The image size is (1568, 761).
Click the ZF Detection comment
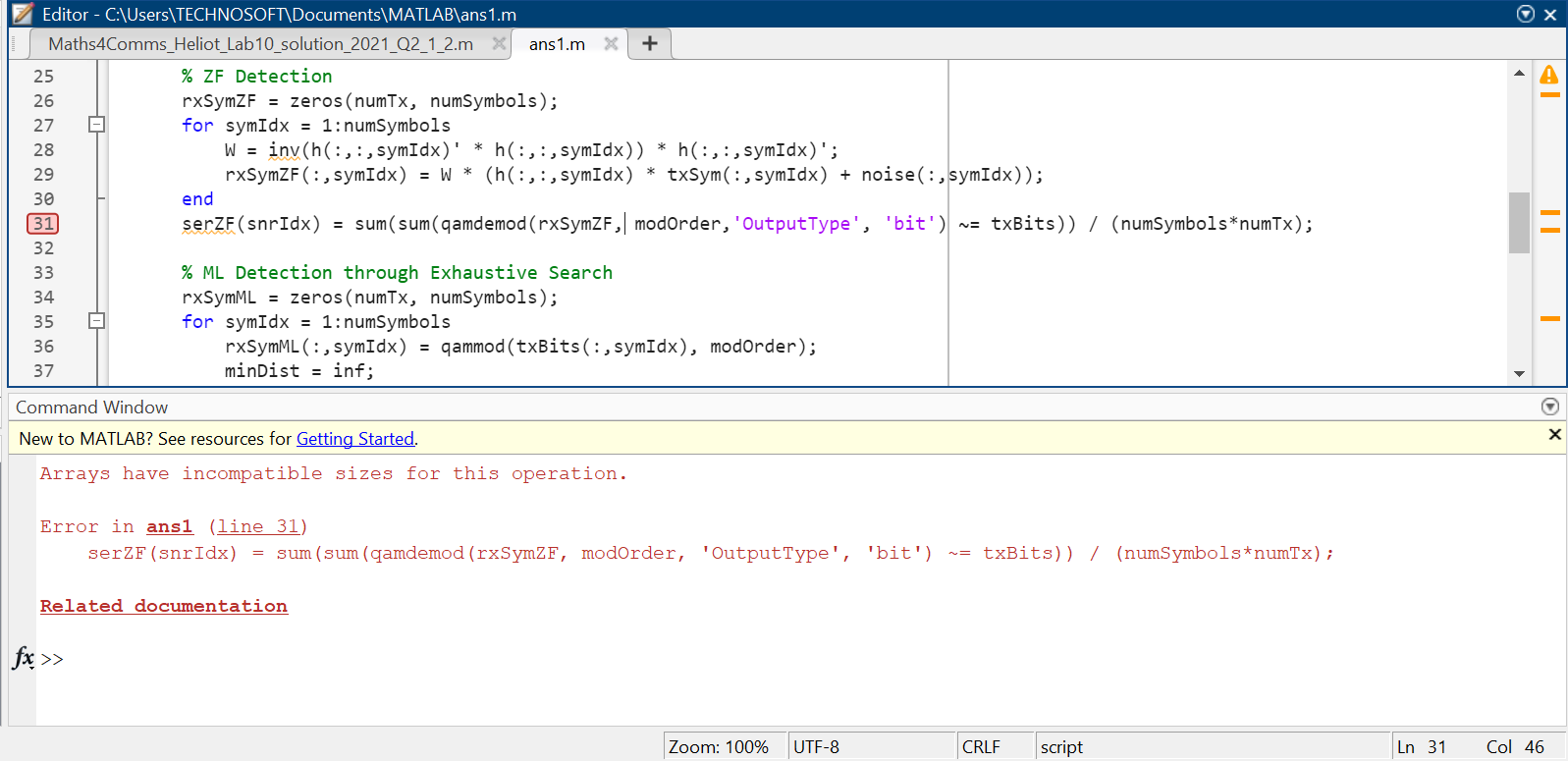257,76
